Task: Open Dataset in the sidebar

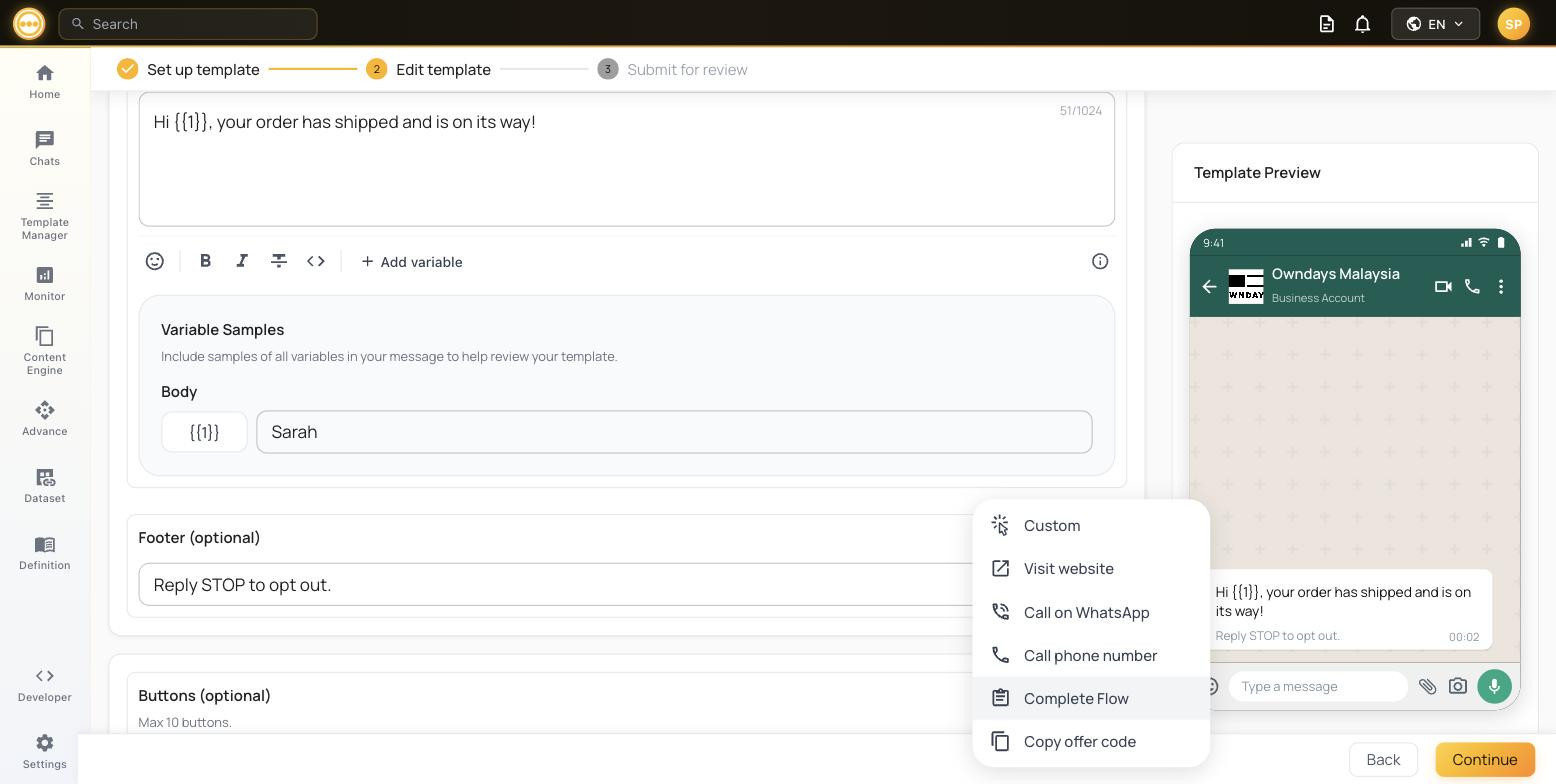Action: click(44, 486)
